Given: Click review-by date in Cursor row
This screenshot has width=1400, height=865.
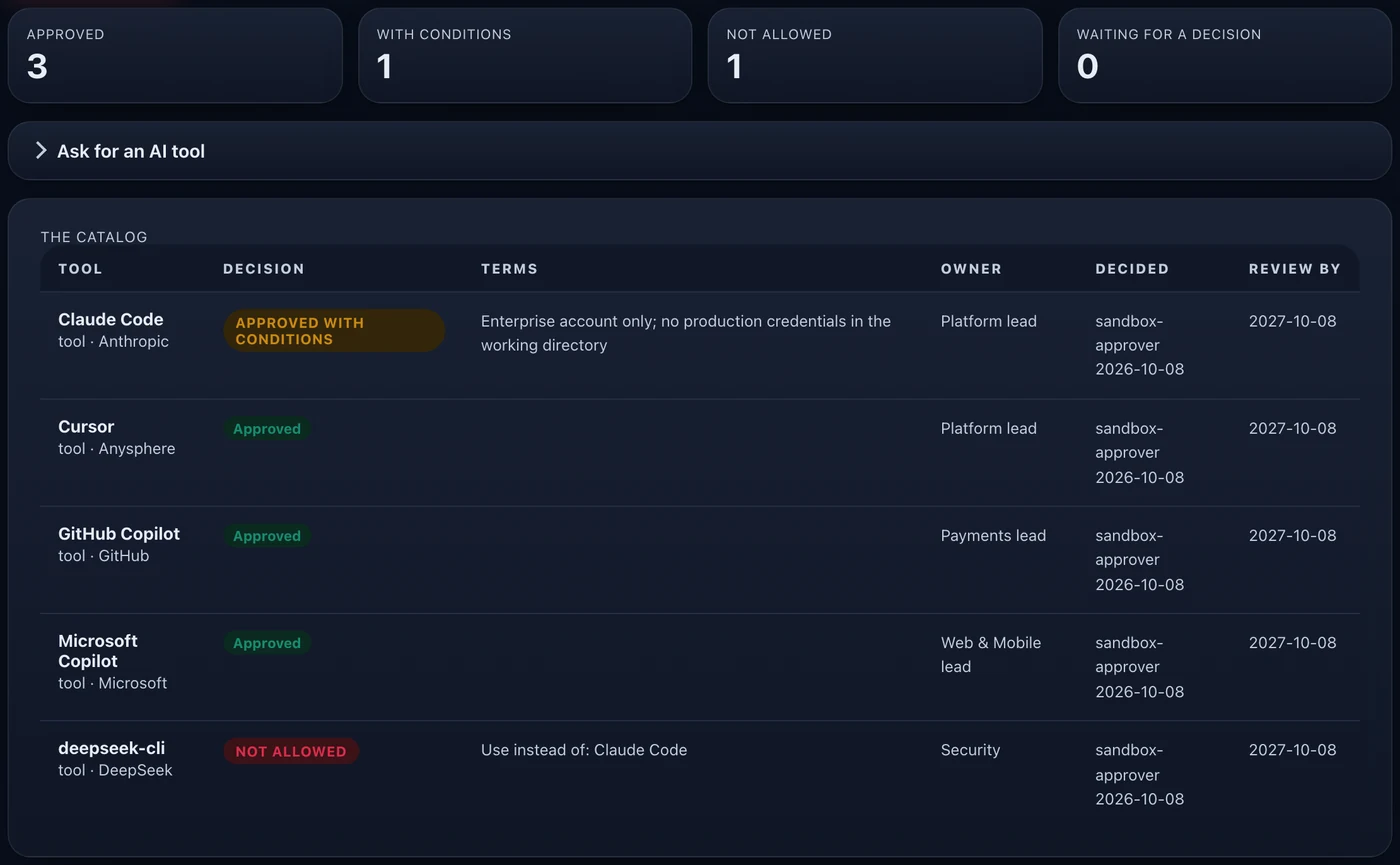Looking at the screenshot, I should tap(1292, 428).
